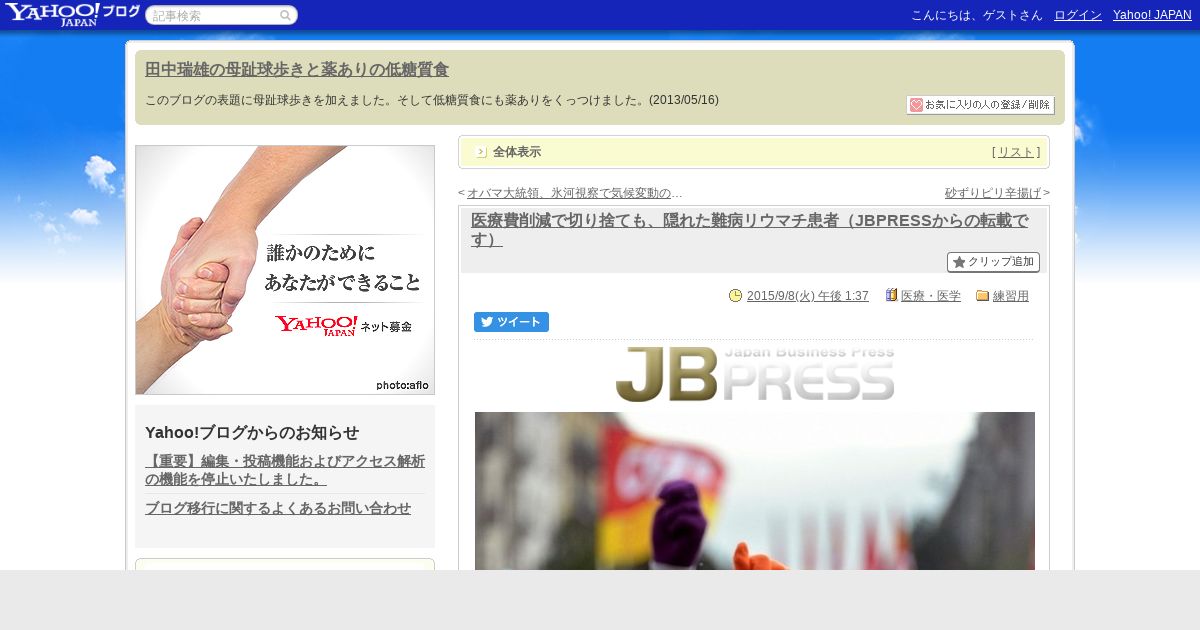Click the クリップ追加 button

(993, 262)
